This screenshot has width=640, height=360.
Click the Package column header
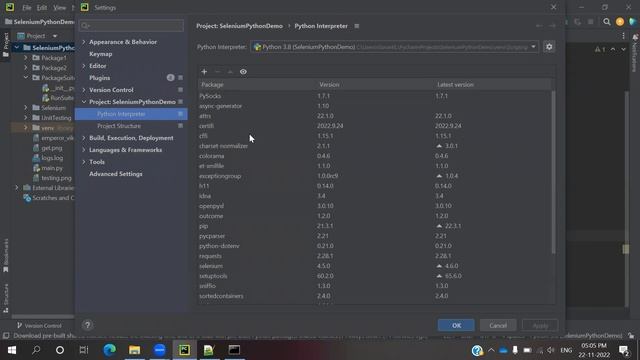(257, 84)
